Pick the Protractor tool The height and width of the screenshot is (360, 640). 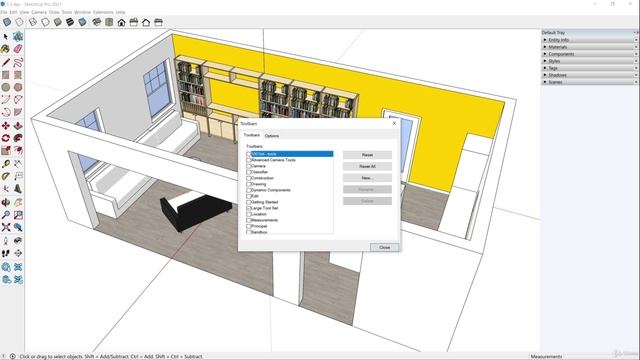click(x=6, y=176)
